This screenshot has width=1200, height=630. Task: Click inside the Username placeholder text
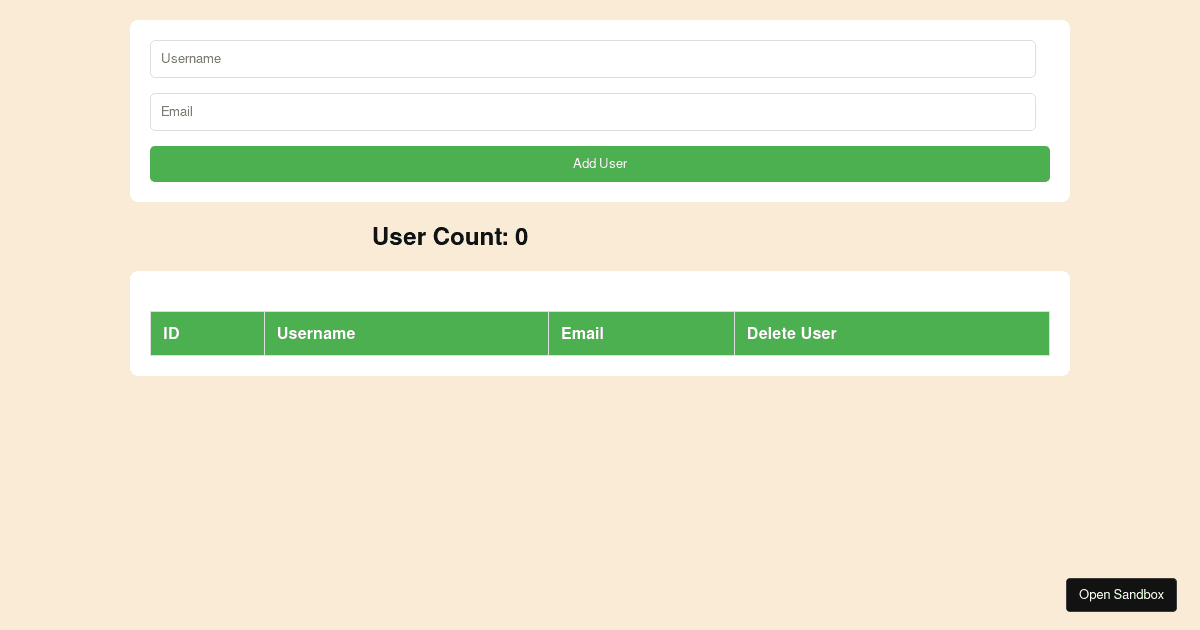pos(191,59)
